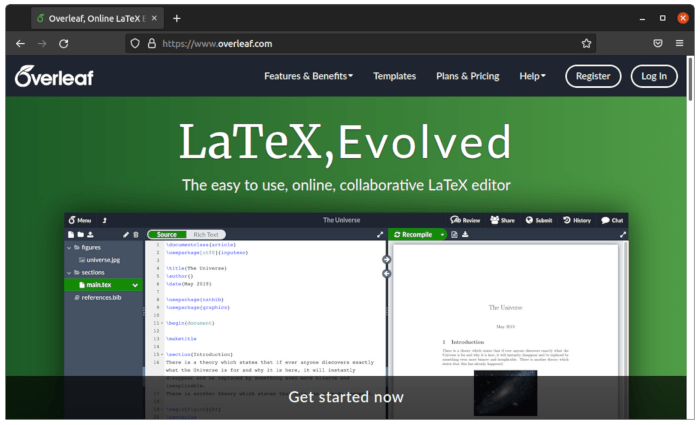Click the figures folder name

pos(91,247)
